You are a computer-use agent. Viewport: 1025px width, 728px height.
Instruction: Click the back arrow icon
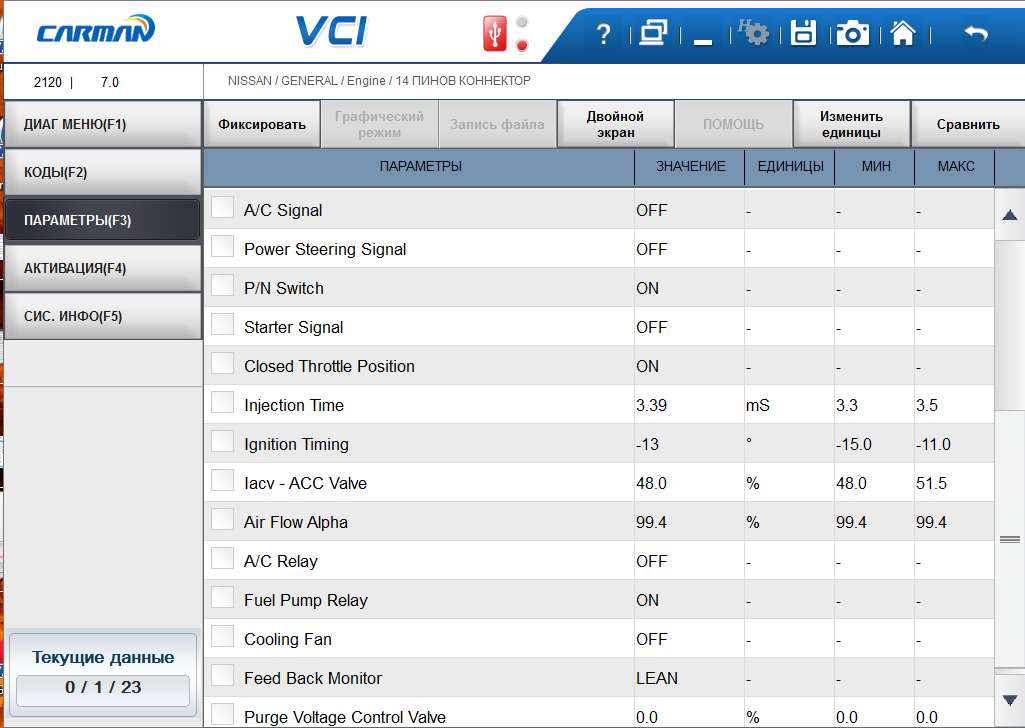[976, 33]
